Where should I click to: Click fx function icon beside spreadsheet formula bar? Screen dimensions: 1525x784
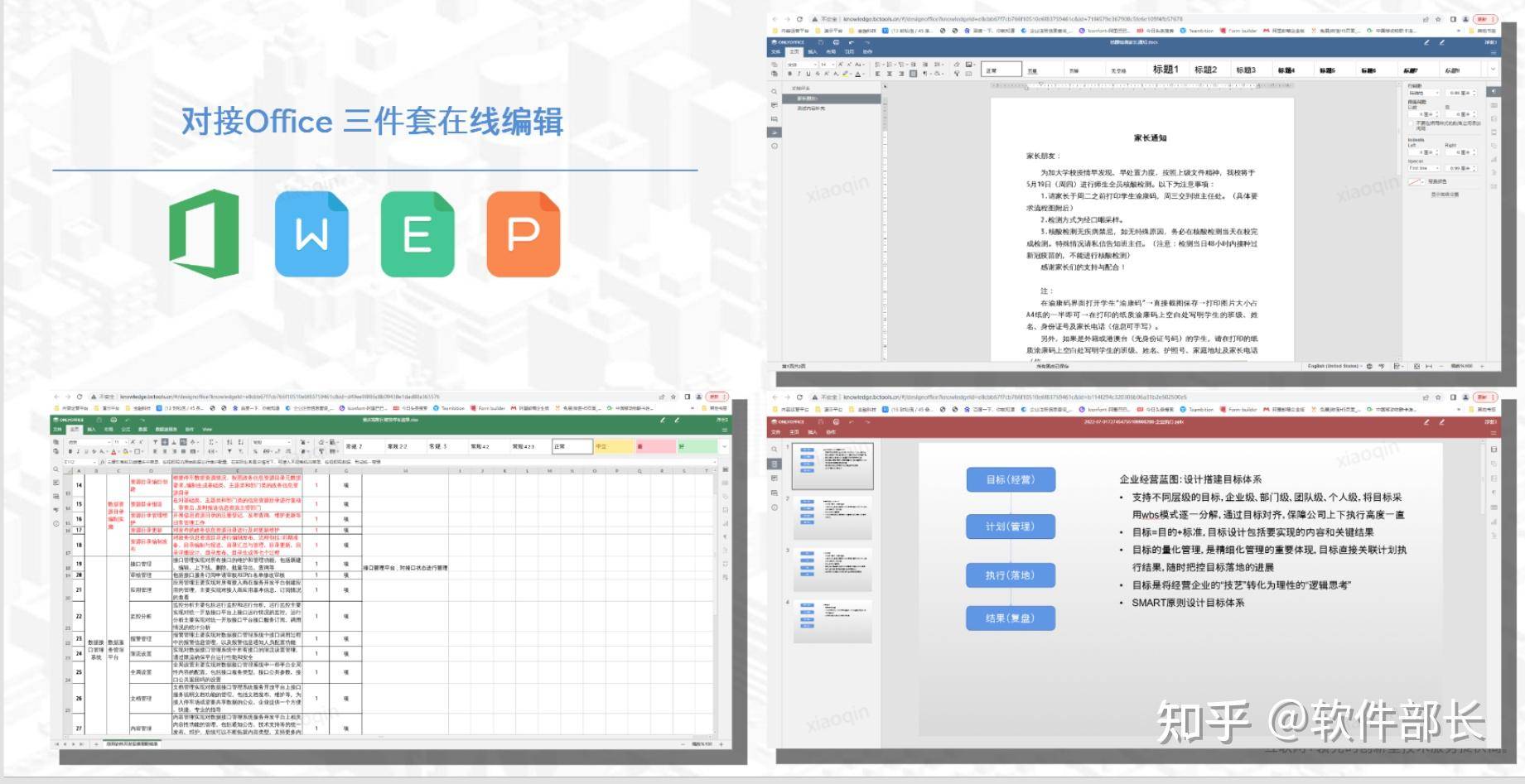click(103, 462)
